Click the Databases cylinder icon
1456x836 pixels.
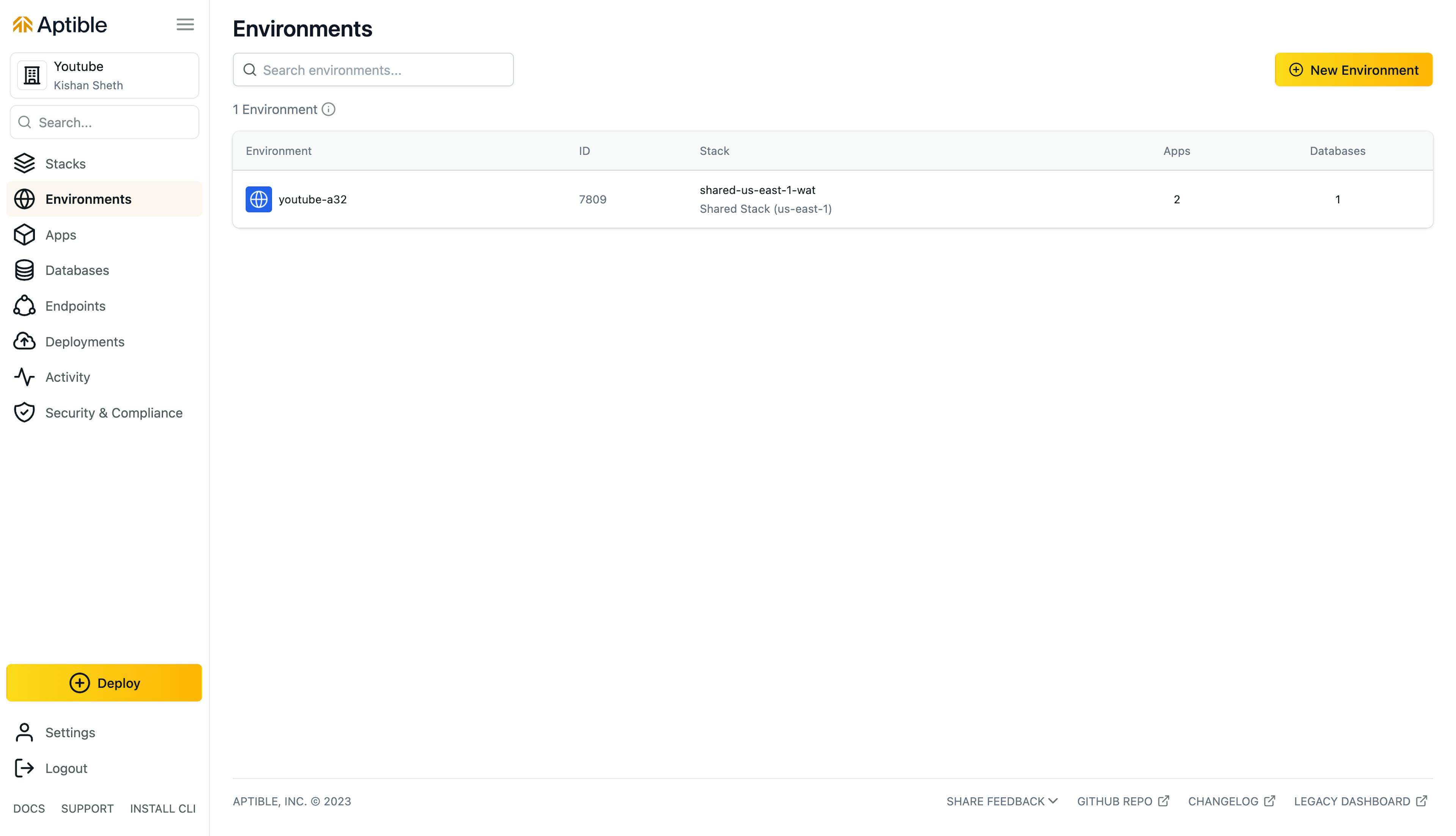[24, 270]
